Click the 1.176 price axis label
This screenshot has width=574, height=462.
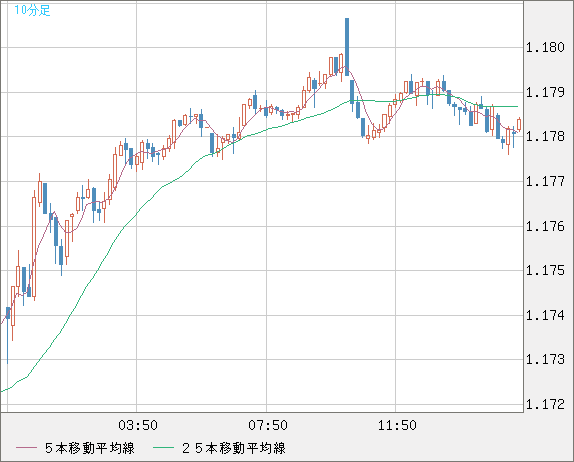(545, 226)
